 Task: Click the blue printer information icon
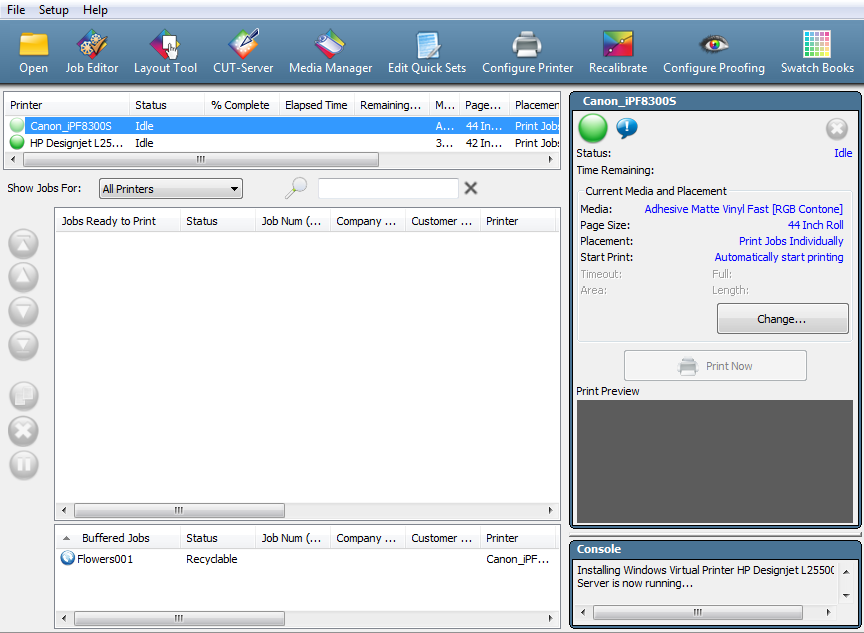pos(627,128)
